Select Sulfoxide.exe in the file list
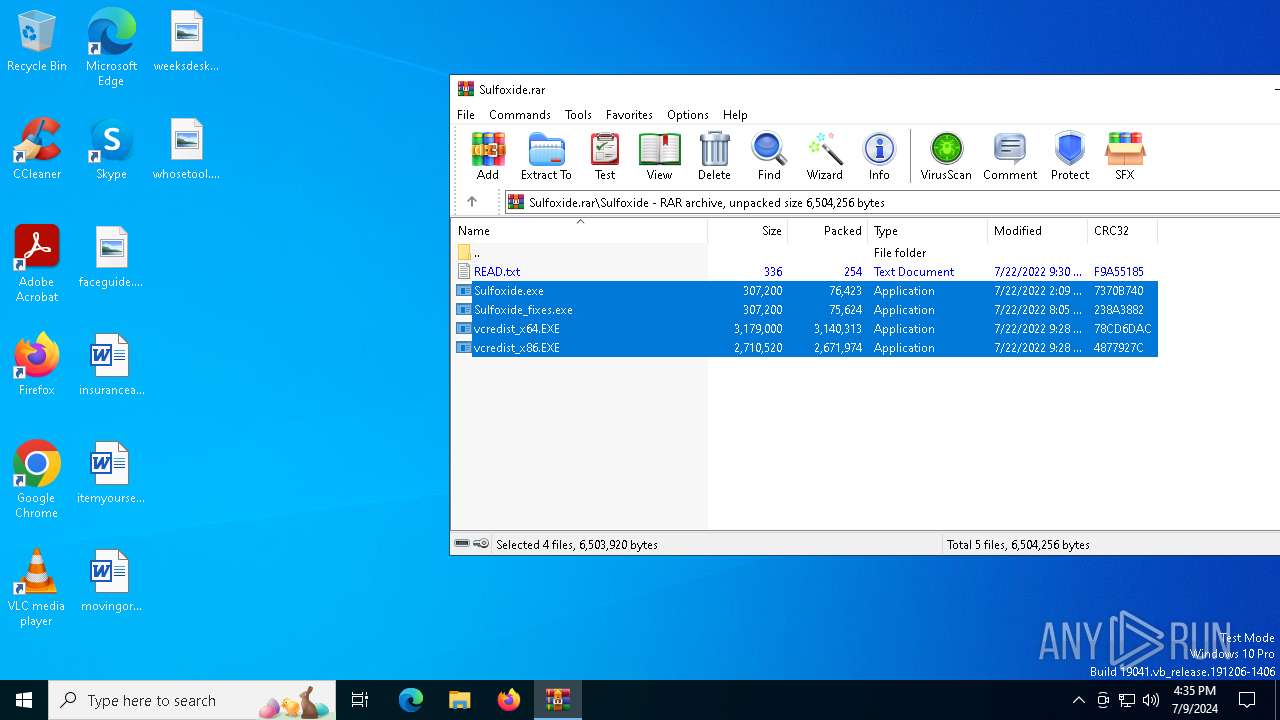This screenshot has height=720, width=1280. pos(805,291)
